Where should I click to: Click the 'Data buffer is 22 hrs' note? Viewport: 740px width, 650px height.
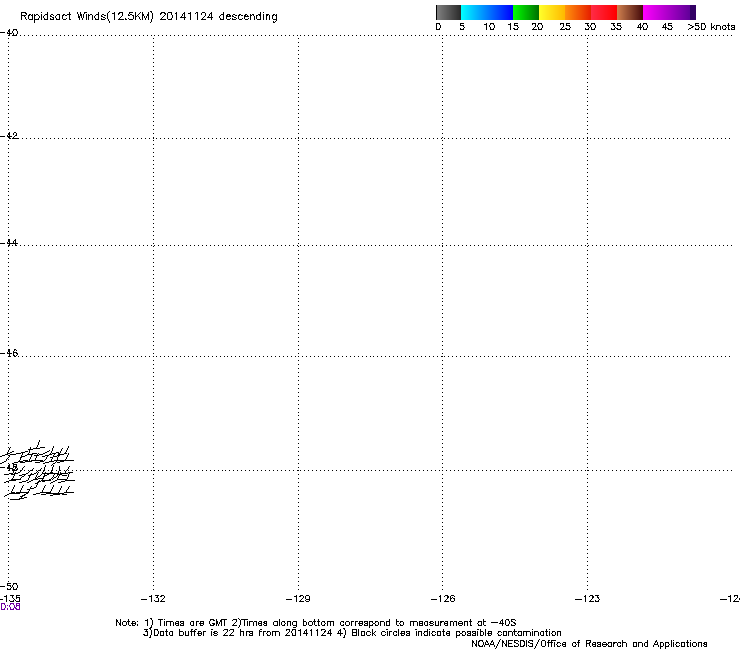352,633
